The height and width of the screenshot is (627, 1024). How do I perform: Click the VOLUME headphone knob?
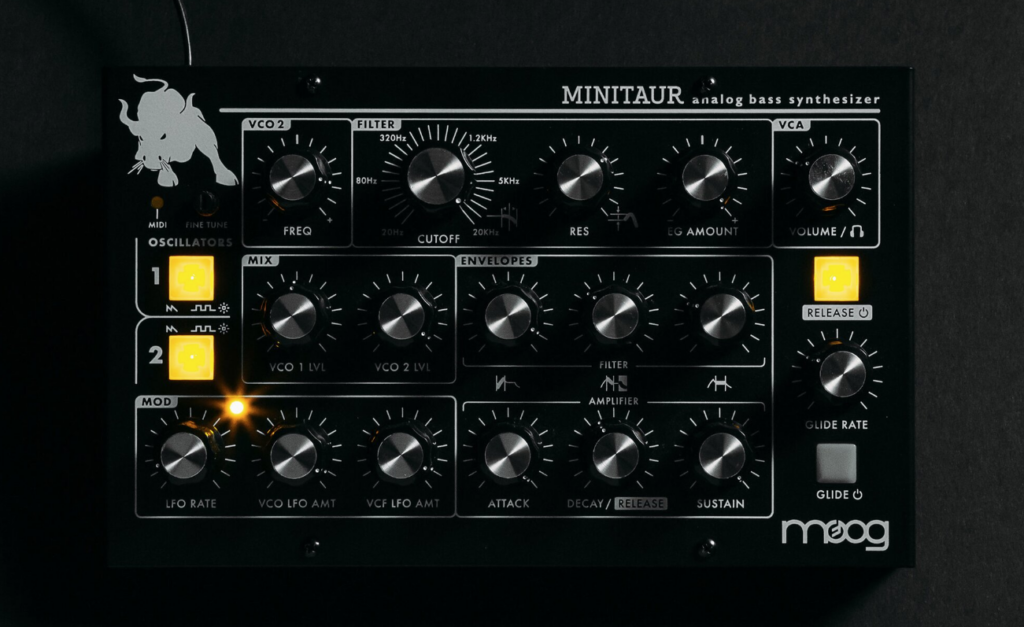[x=831, y=177]
